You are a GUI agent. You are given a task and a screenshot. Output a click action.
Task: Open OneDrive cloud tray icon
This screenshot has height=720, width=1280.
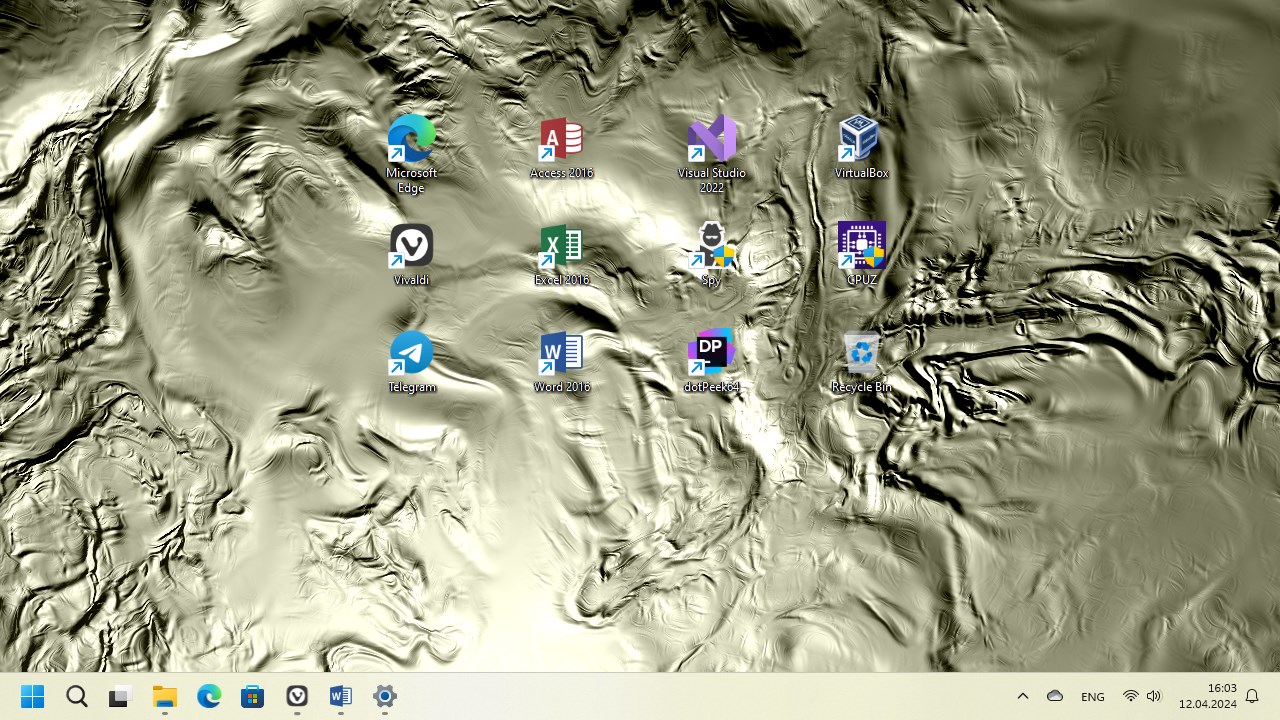[1055, 697]
